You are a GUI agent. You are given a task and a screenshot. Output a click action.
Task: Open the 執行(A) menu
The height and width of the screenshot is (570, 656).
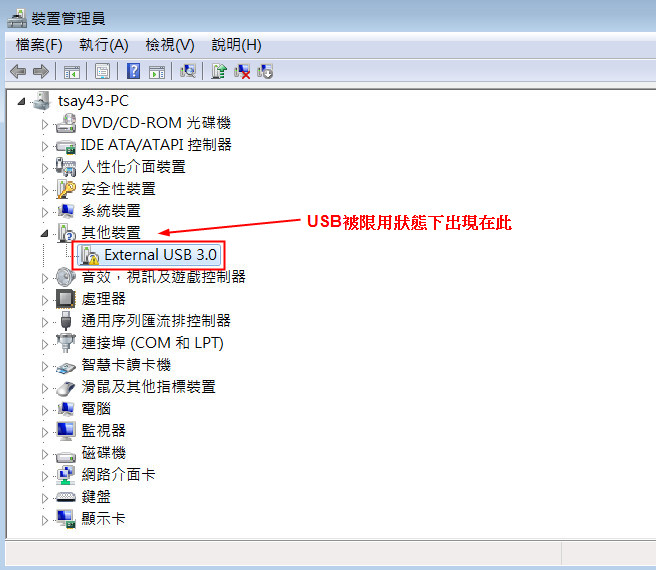[x=104, y=45]
